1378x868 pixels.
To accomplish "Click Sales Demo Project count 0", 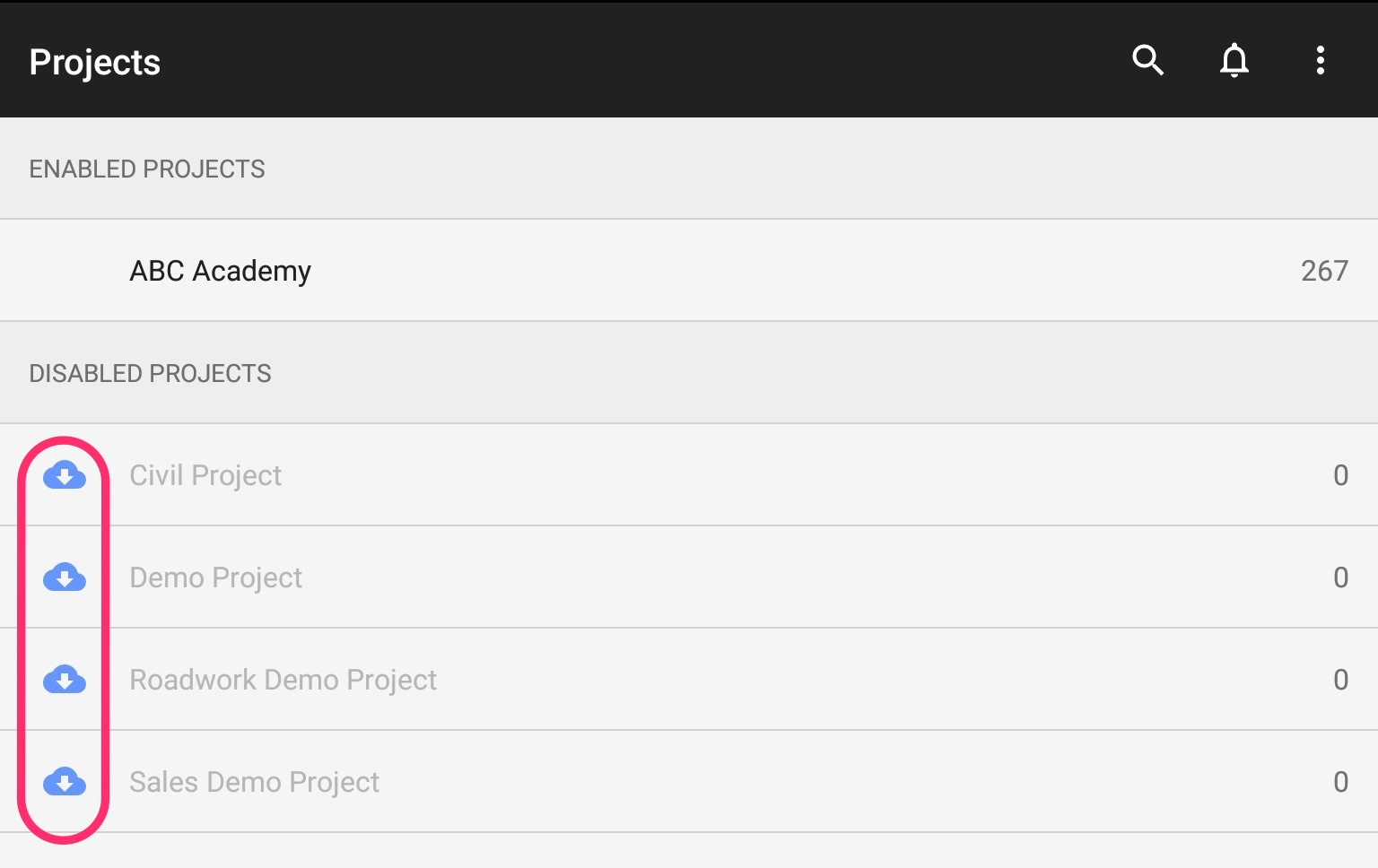I will (x=1340, y=782).
